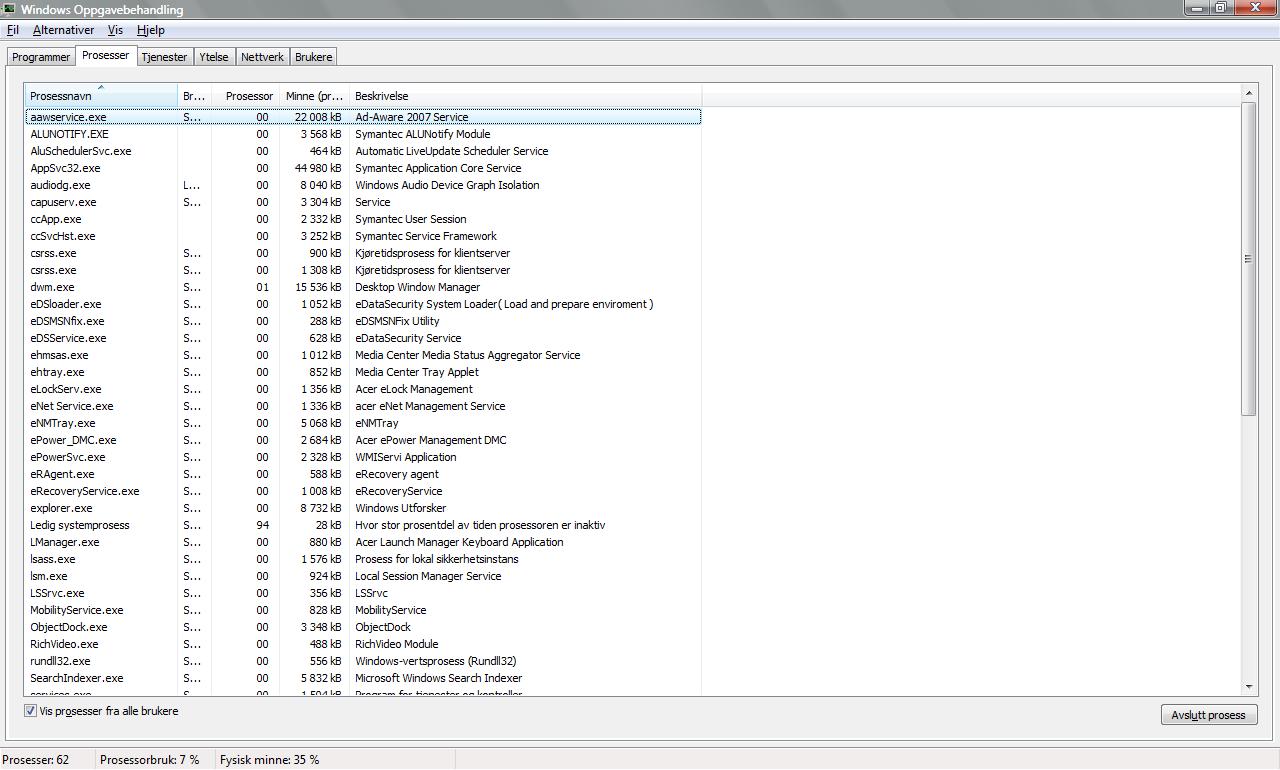Screen dimensions: 1280x770
Task: Sort by Prosessnavn column header
Action: click(100, 96)
